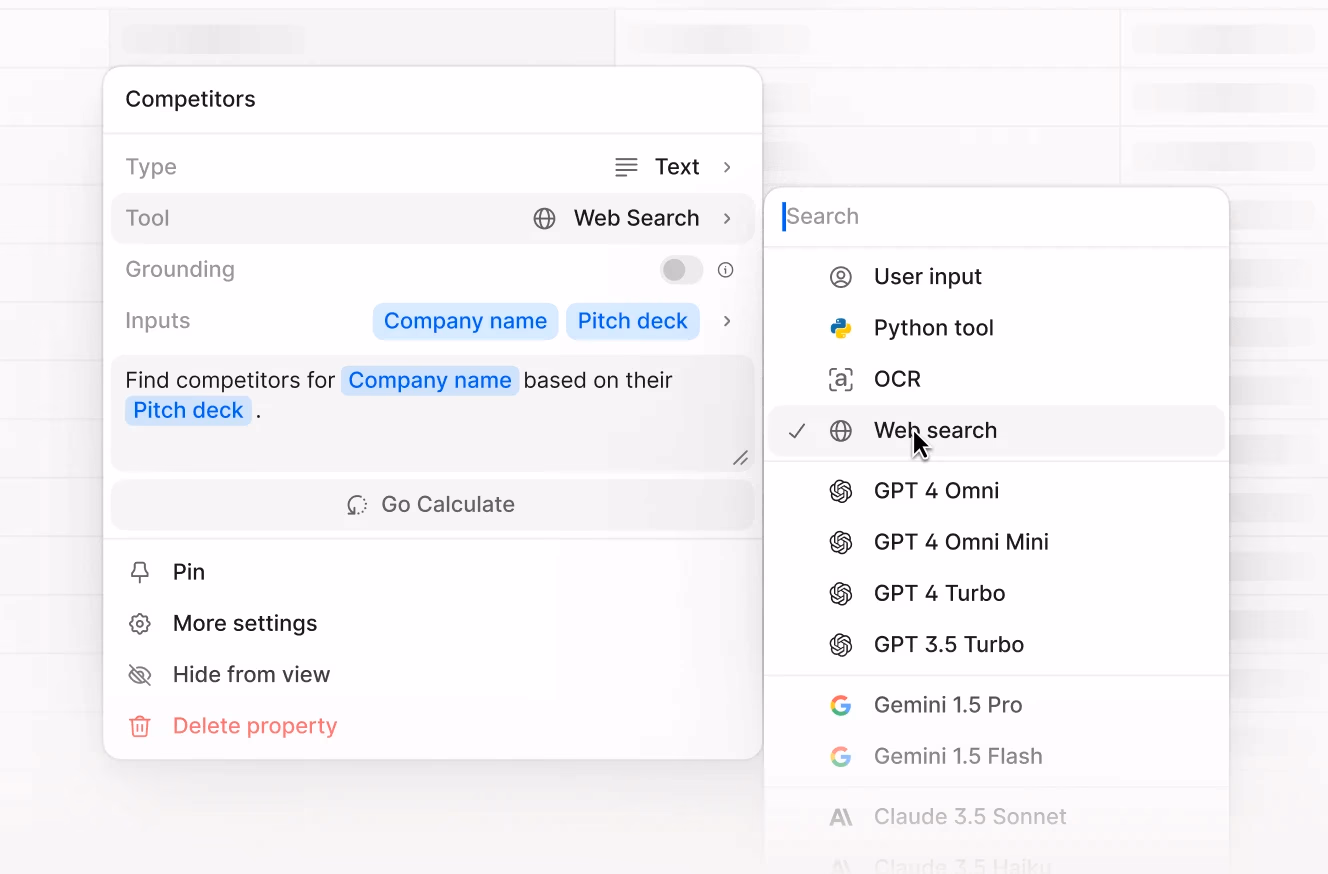The image size is (1328, 874).
Task: Click the red trash icon
Action: (140, 726)
